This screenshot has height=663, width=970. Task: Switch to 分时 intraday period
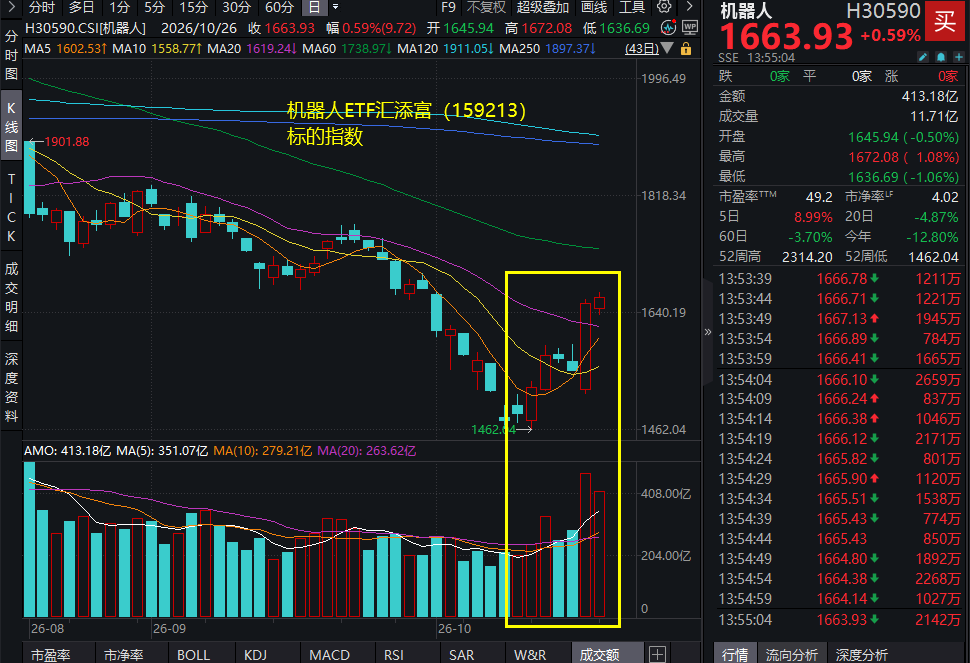click(x=41, y=7)
